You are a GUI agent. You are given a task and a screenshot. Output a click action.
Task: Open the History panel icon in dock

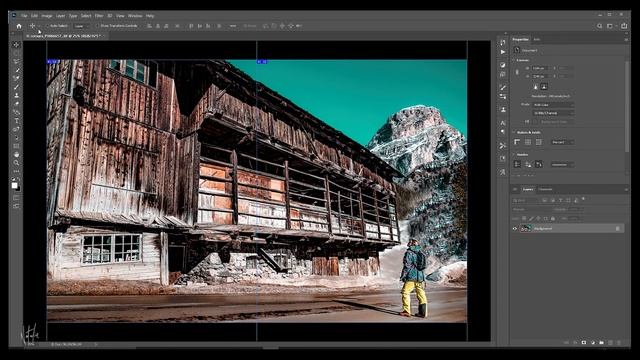pyautogui.click(x=503, y=42)
